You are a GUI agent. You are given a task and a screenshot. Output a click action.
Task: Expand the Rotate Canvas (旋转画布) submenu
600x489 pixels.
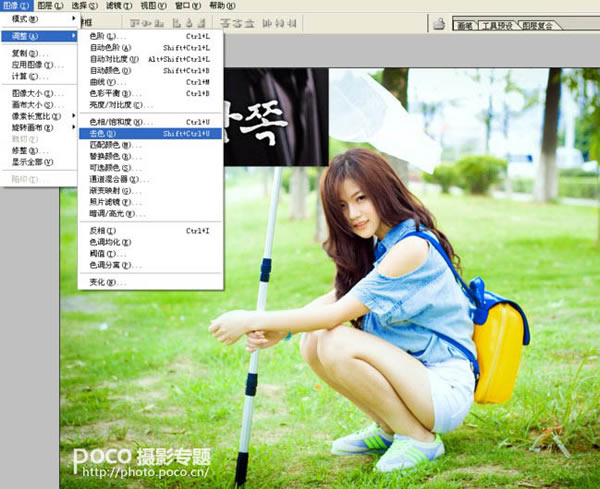[30, 128]
